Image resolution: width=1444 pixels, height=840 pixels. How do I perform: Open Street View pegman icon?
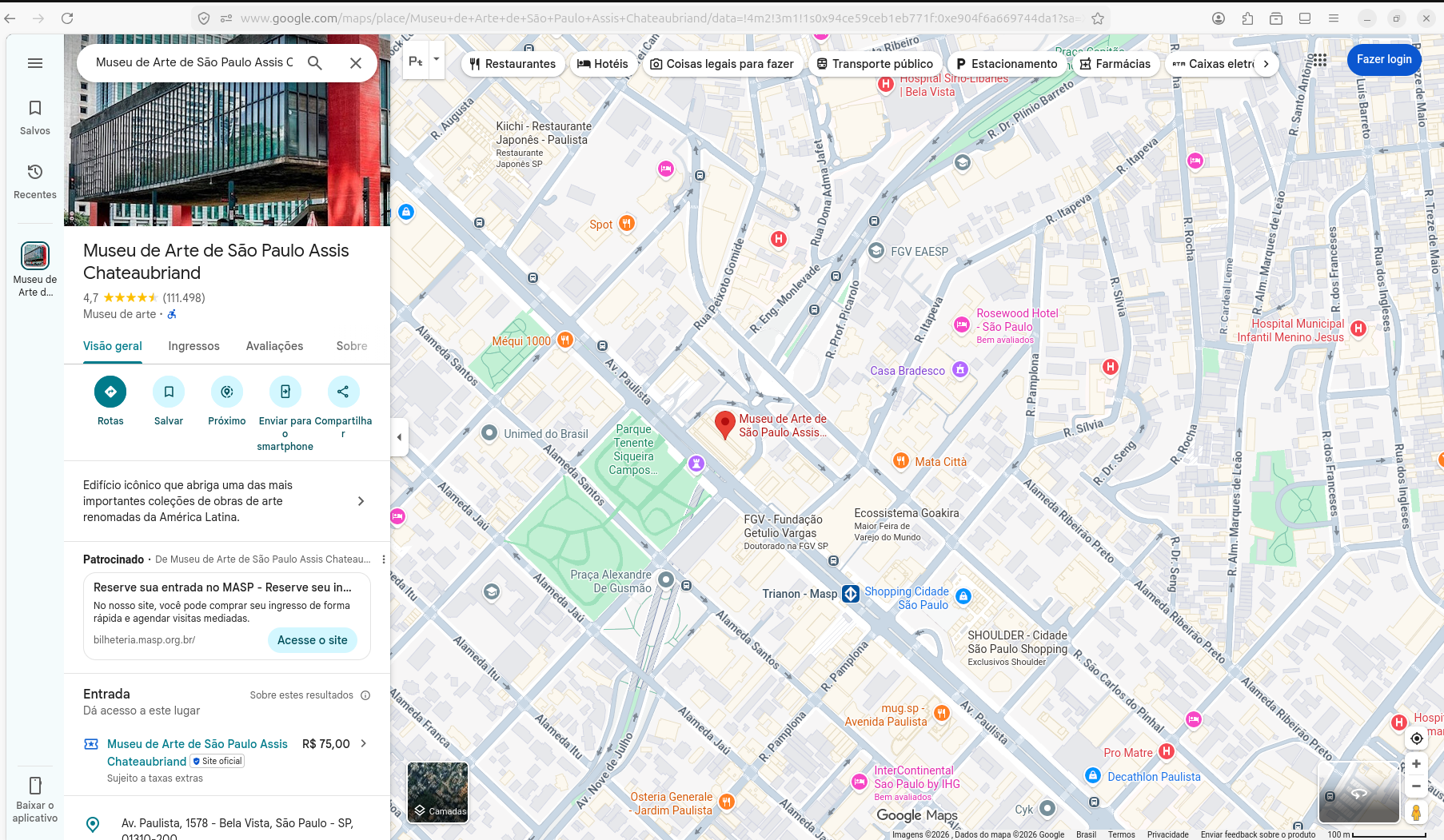[x=1416, y=813]
